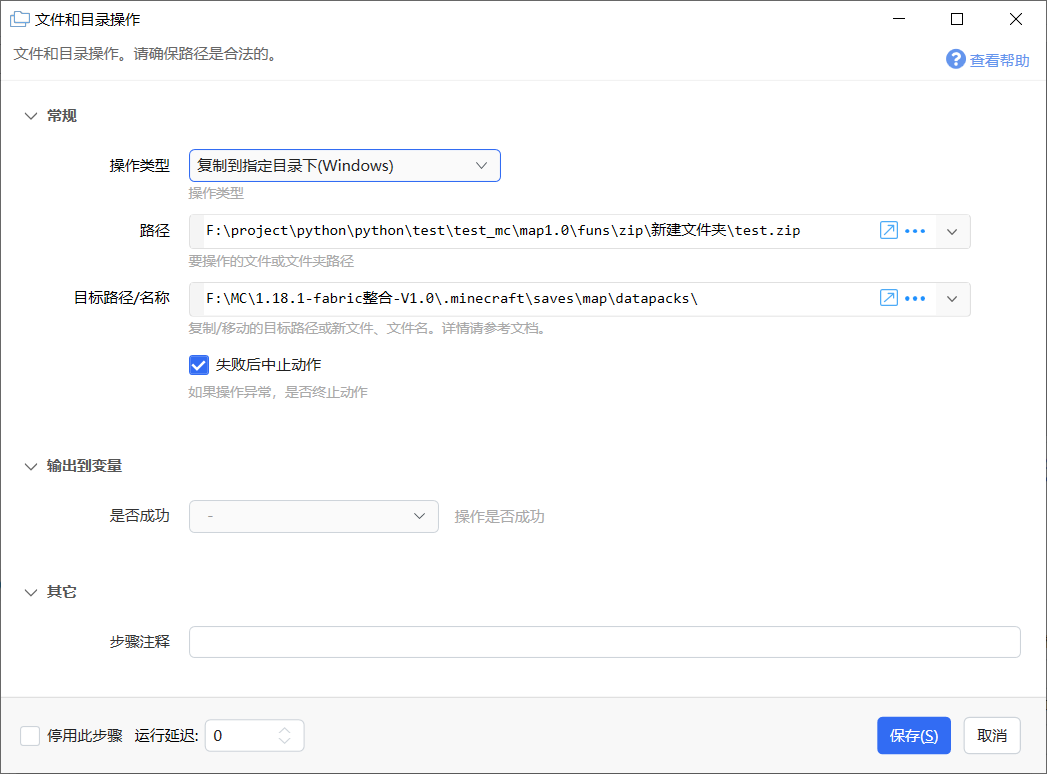Open the 是否成功 variable dropdown
The height and width of the screenshot is (774, 1047).
pyautogui.click(x=314, y=516)
